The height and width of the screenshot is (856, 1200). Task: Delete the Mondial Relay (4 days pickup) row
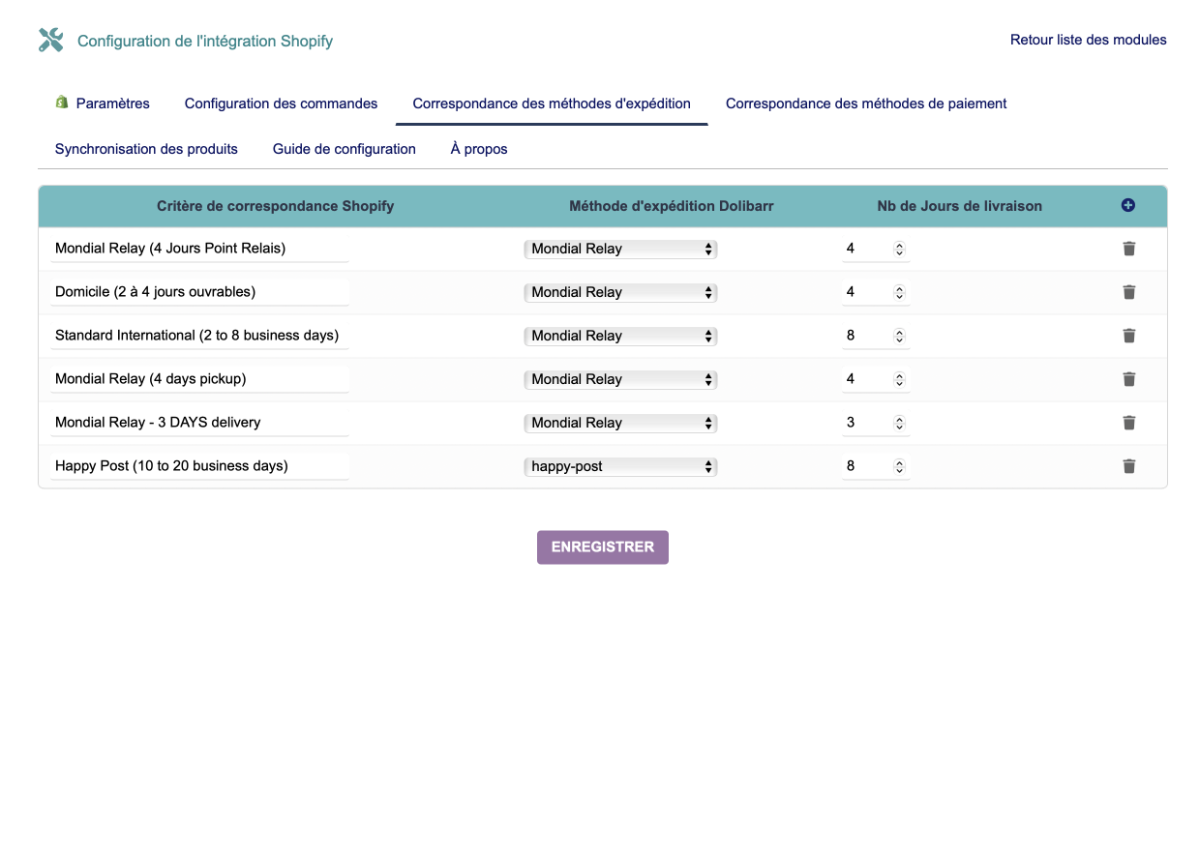click(1129, 379)
